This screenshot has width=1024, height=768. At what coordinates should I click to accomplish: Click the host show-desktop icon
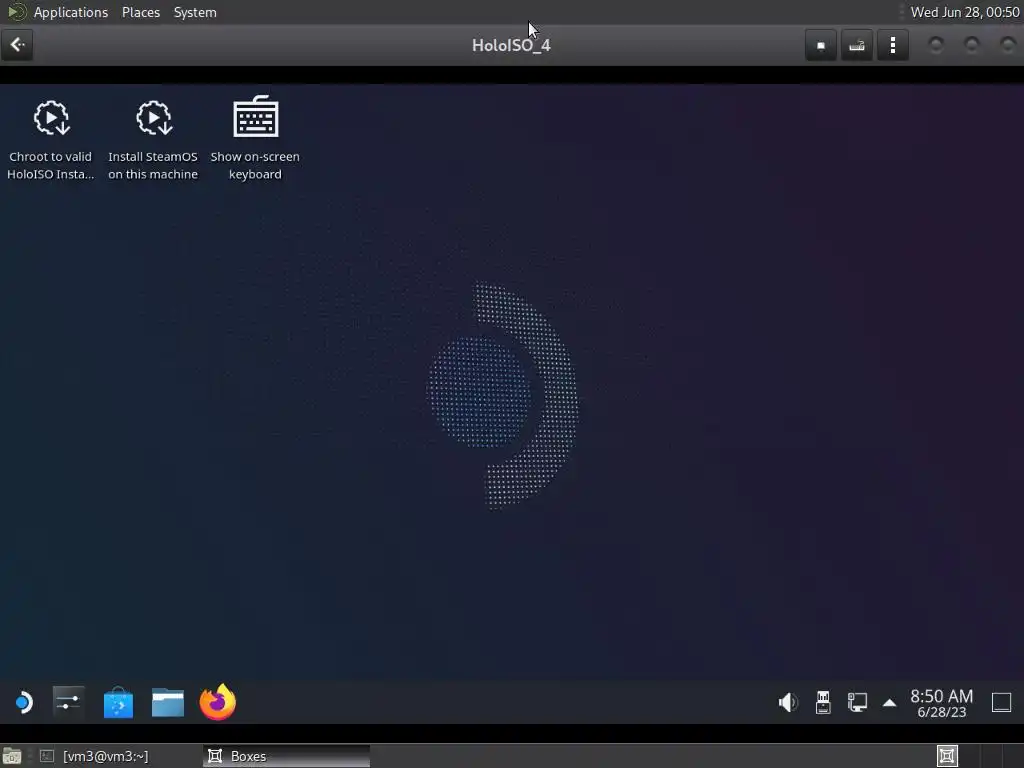pos(12,756)
